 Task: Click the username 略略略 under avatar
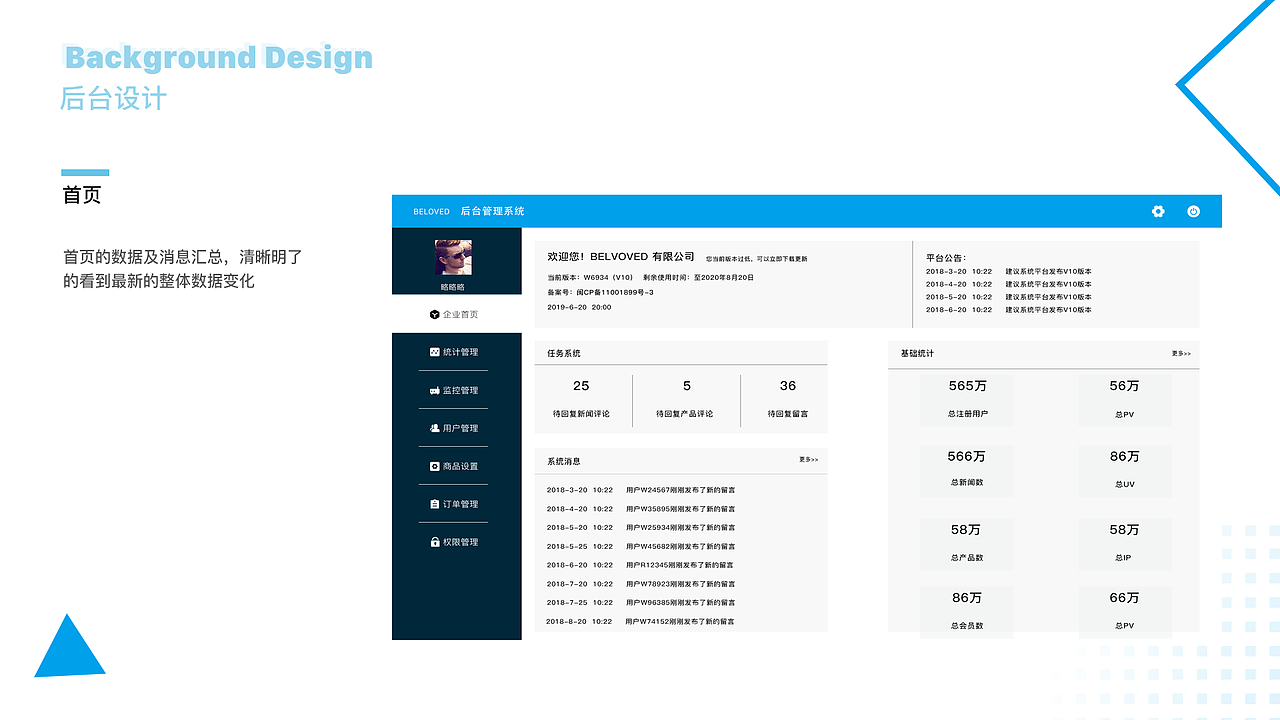pyautogui.click(x=453, y=287)
